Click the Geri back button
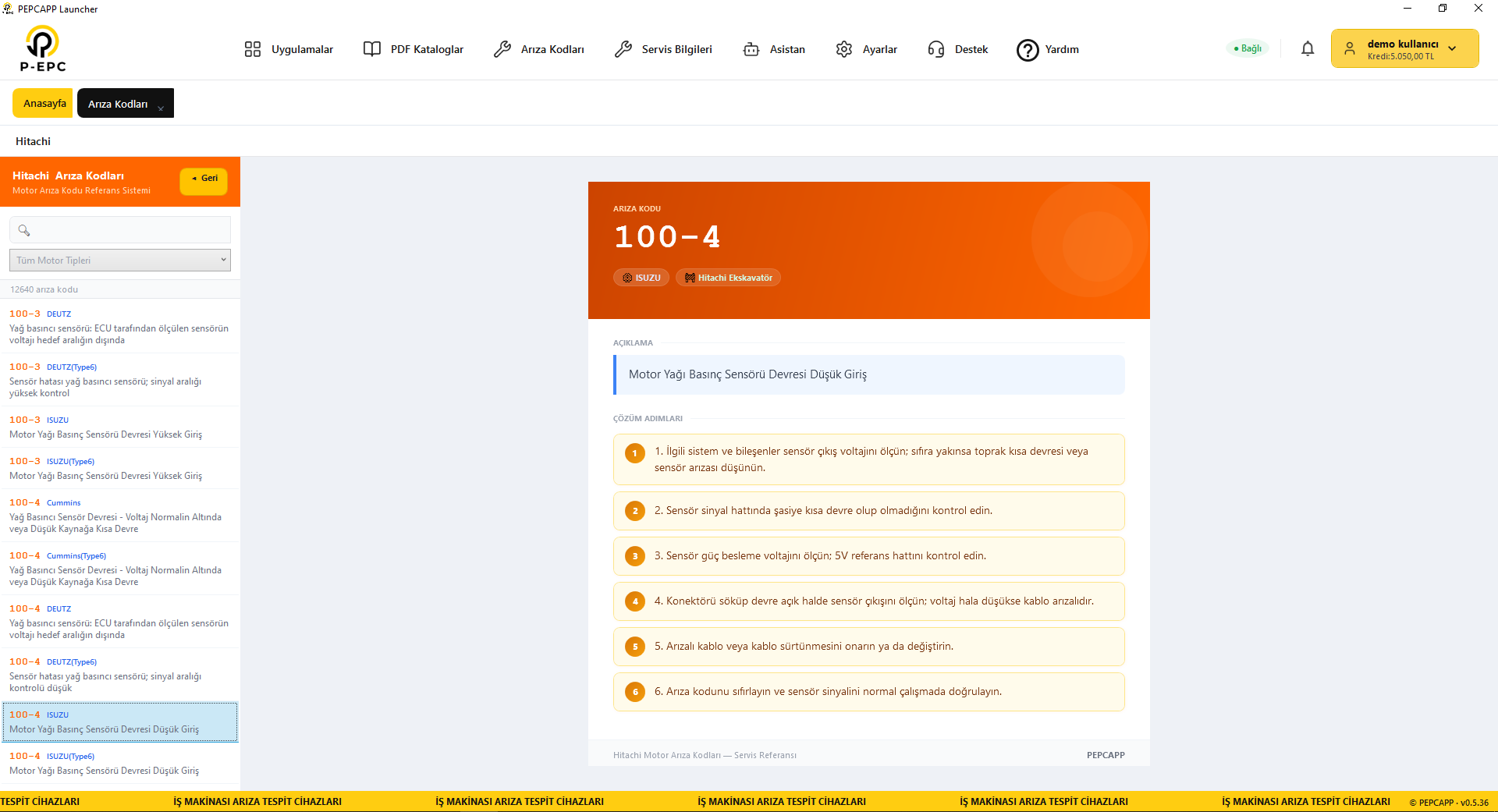Image resolution: width=1498 pixels, height=812 pixels. pos(204,180)
